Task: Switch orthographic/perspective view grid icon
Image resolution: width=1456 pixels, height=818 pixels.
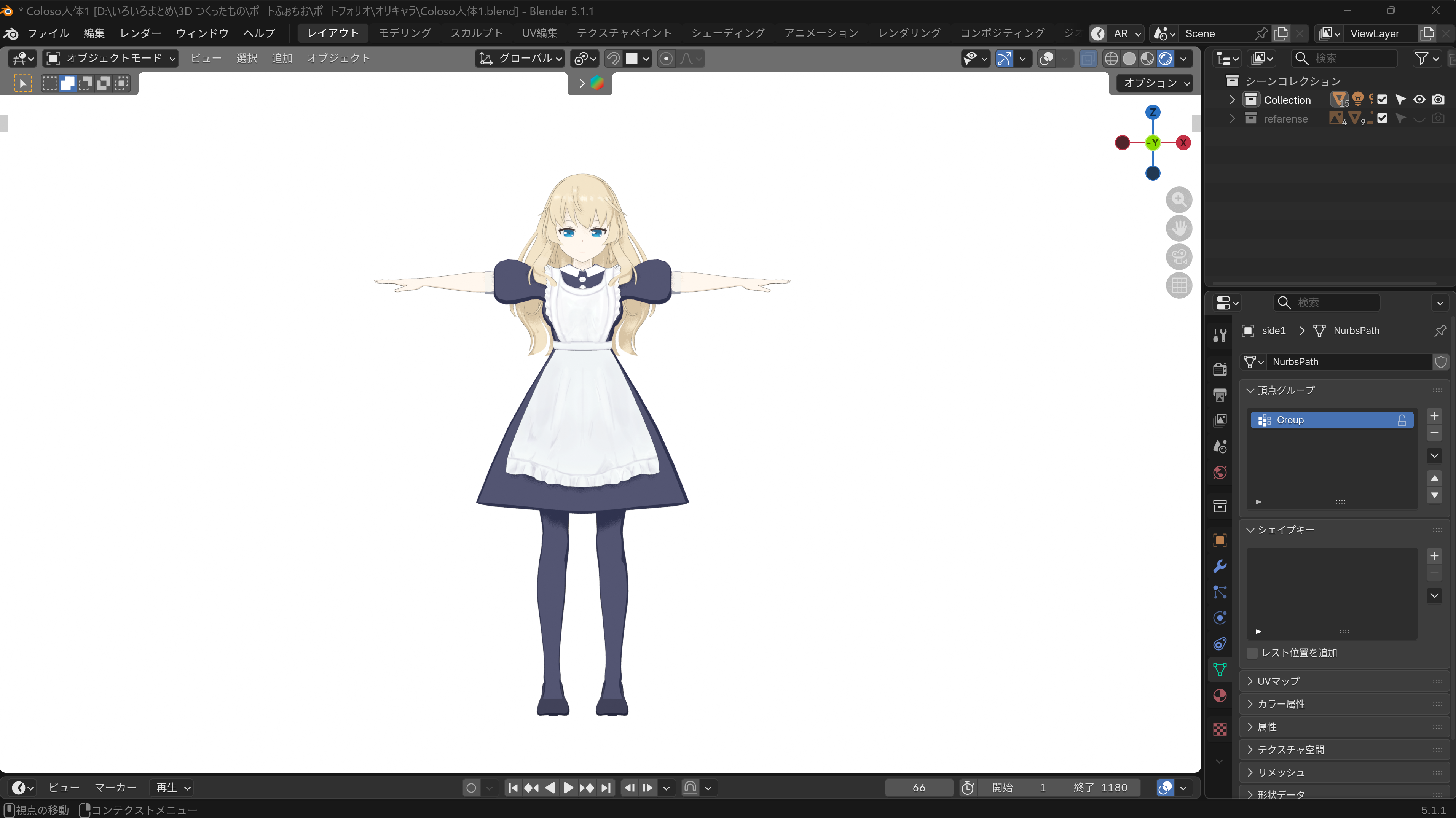Action: (x=1179, y=285)
